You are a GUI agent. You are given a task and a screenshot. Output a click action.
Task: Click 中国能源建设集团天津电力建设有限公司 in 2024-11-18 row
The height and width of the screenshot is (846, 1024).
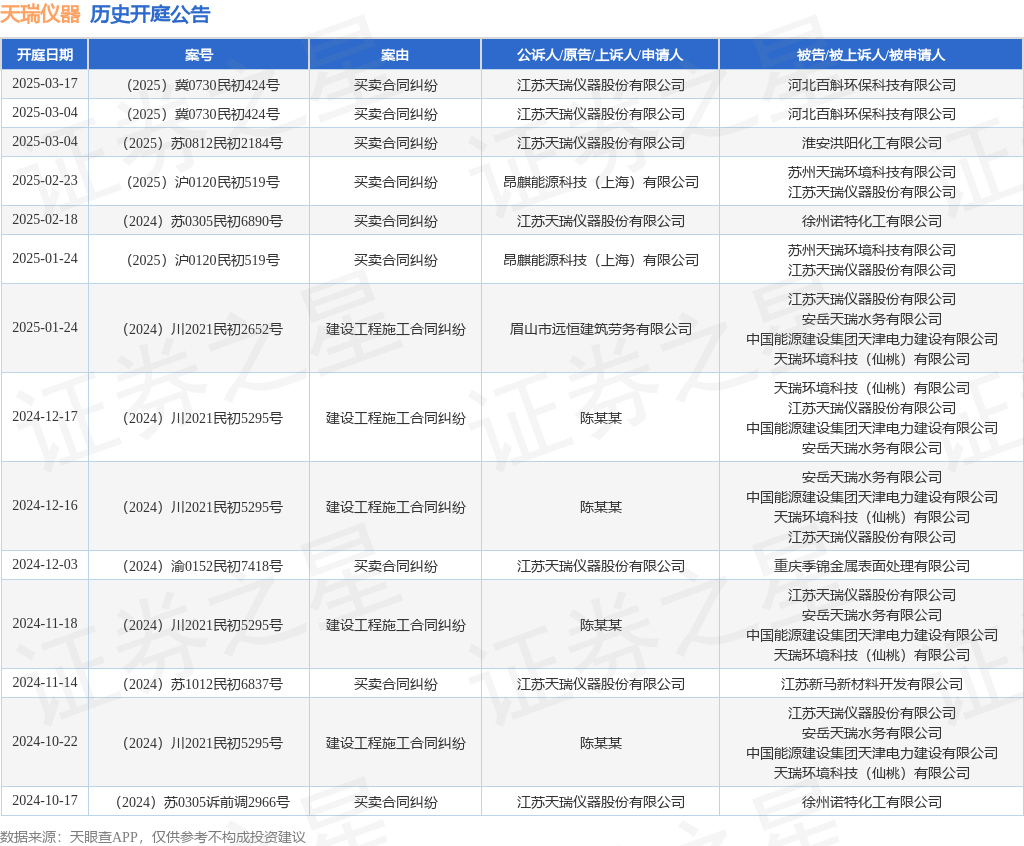point(872,635)
